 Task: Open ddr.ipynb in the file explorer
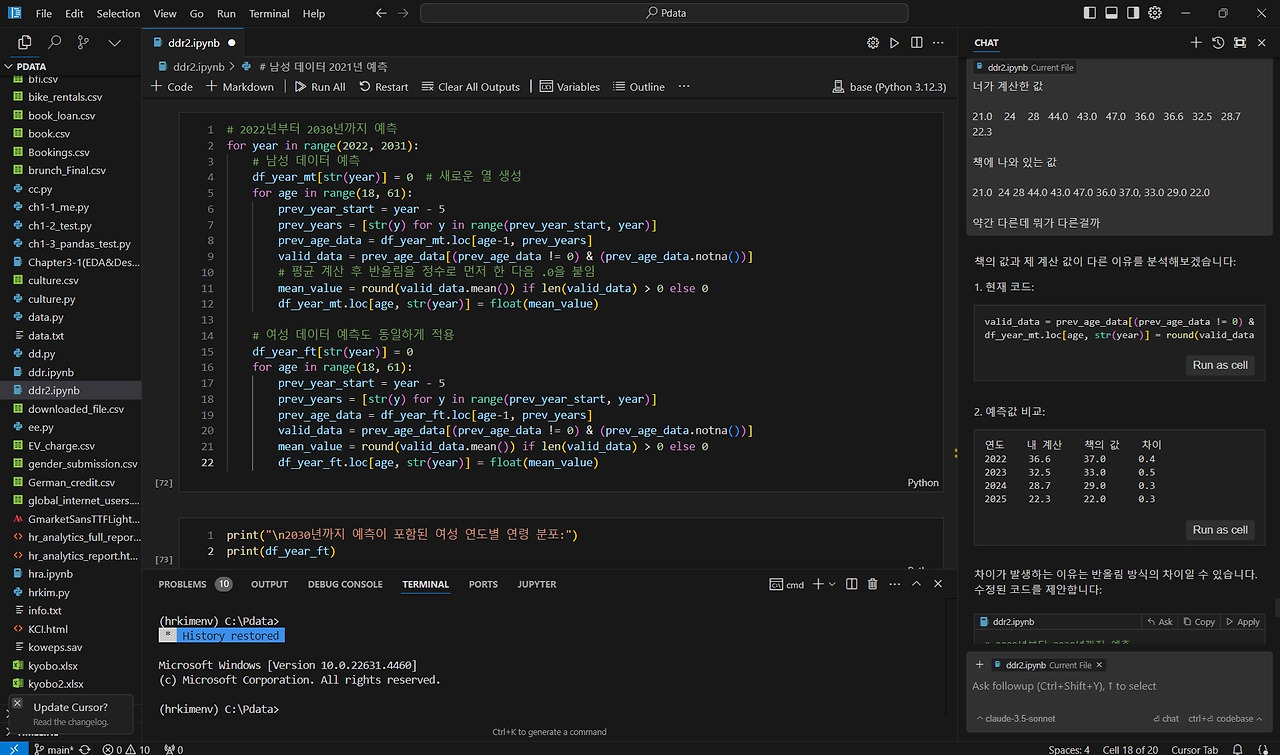[50, 372]
